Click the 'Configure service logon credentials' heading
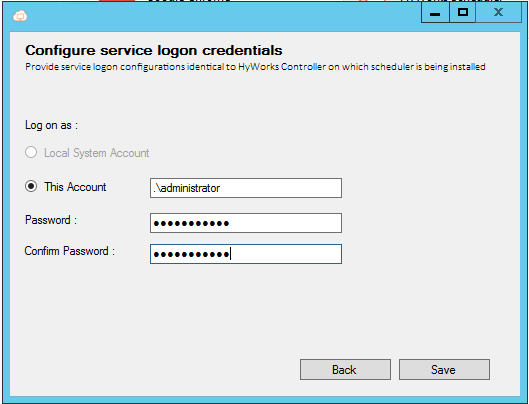529x404 pixels. point(154,50)
